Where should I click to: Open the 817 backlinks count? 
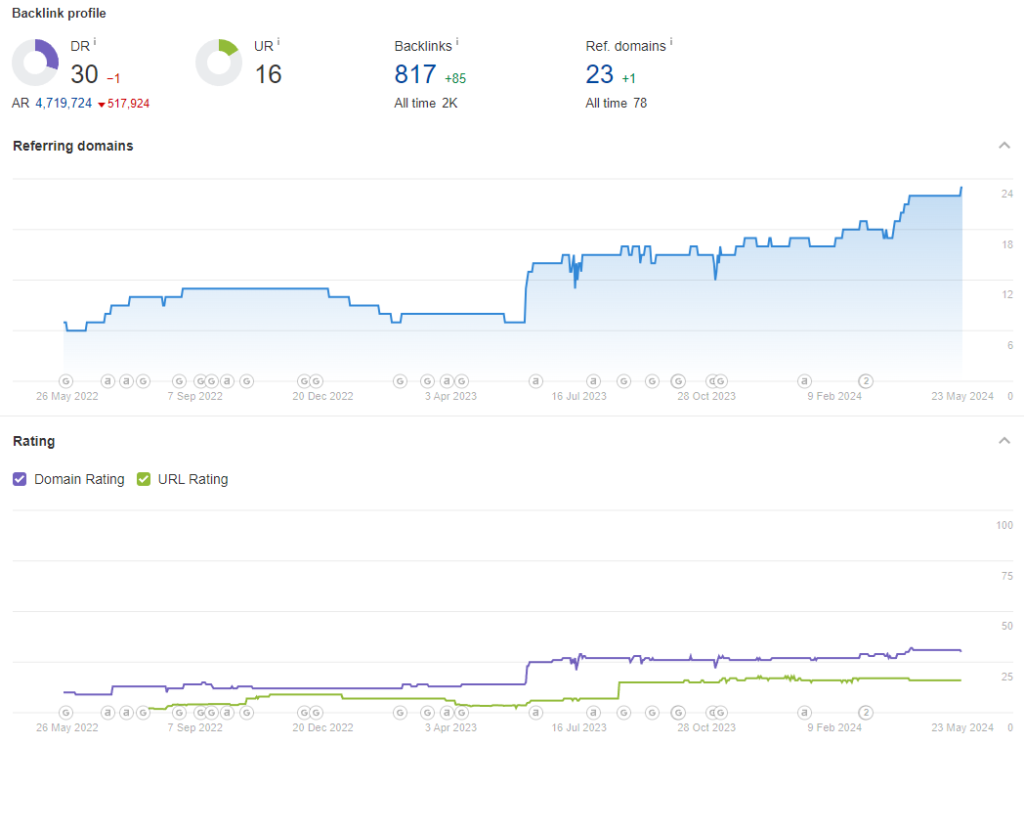click(415, 74)
